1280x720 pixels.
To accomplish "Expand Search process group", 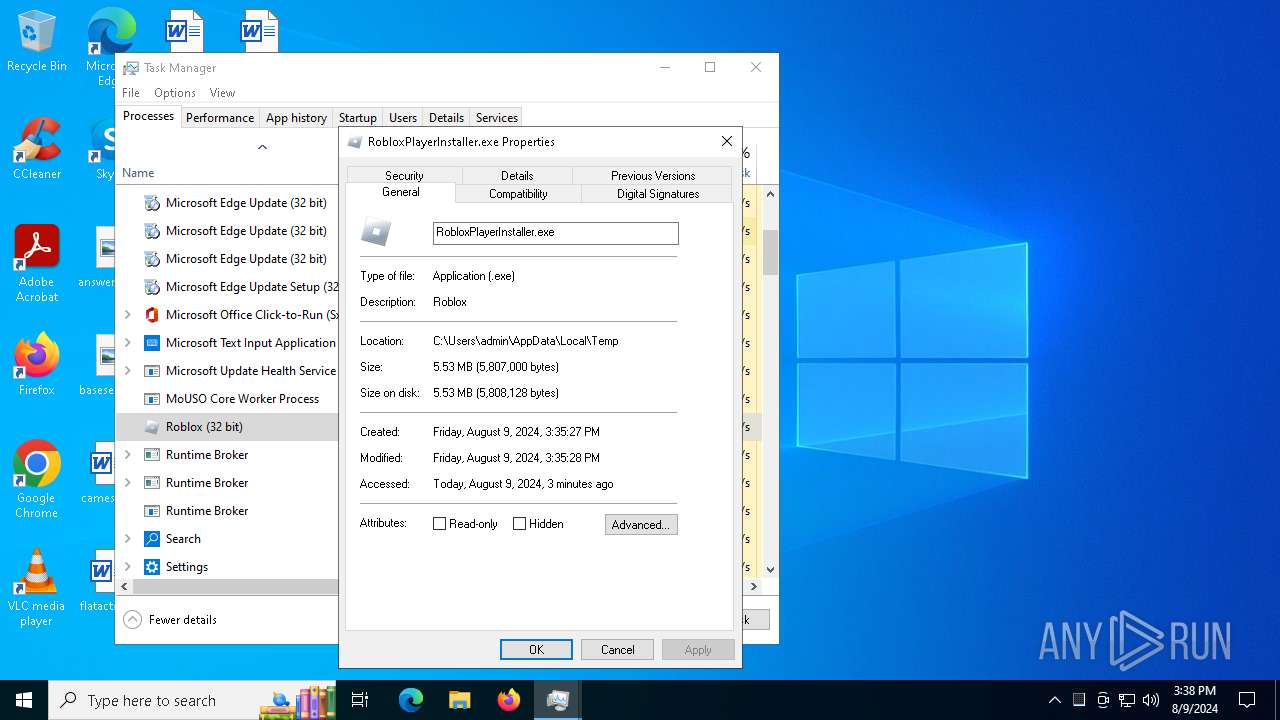I will coord(128,539).
